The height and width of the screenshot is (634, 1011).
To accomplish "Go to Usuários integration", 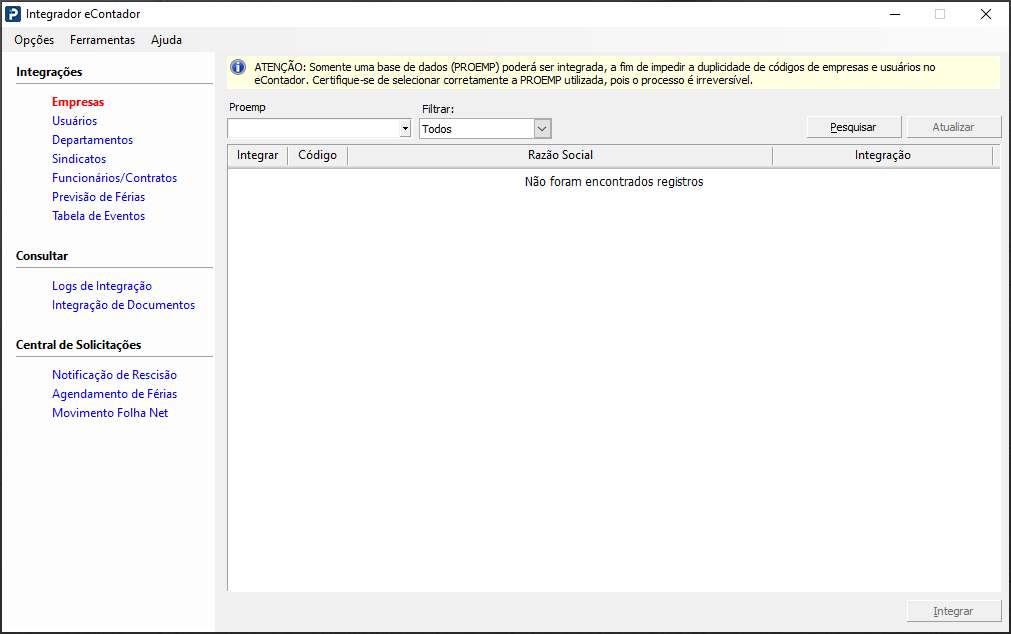I will click(x=75, y=121).
